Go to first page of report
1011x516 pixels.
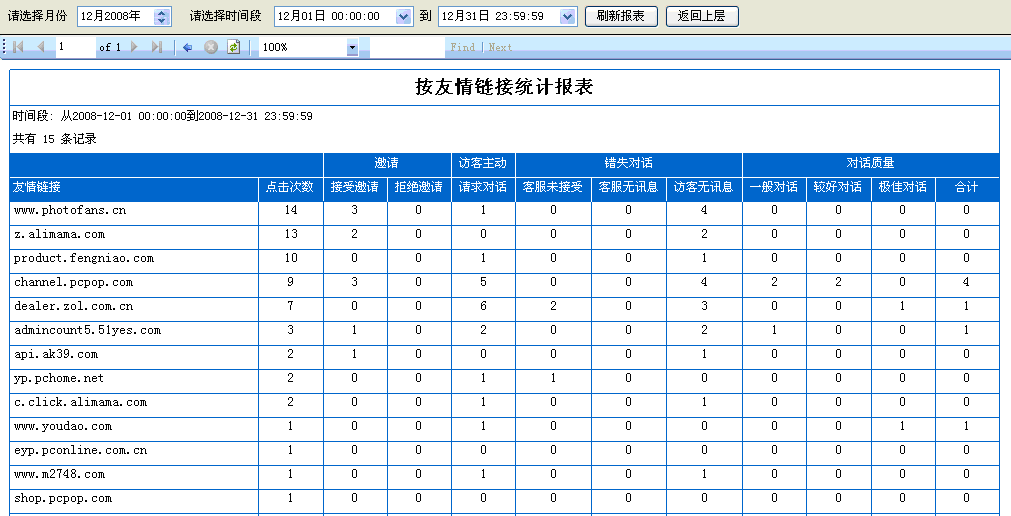pyautogui.click(x=18, y=47)
